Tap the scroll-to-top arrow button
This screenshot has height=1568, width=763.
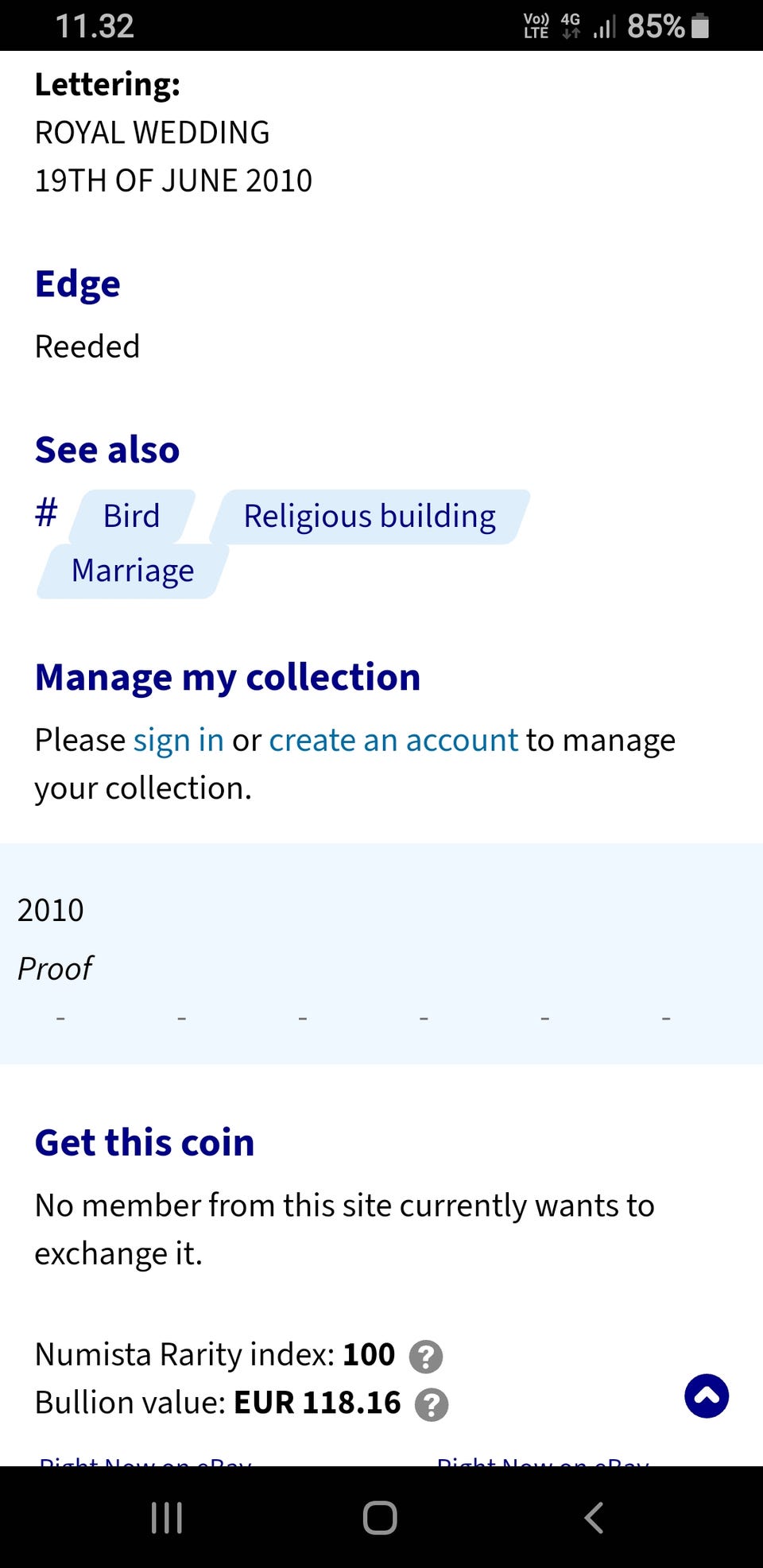(707, 1396)
